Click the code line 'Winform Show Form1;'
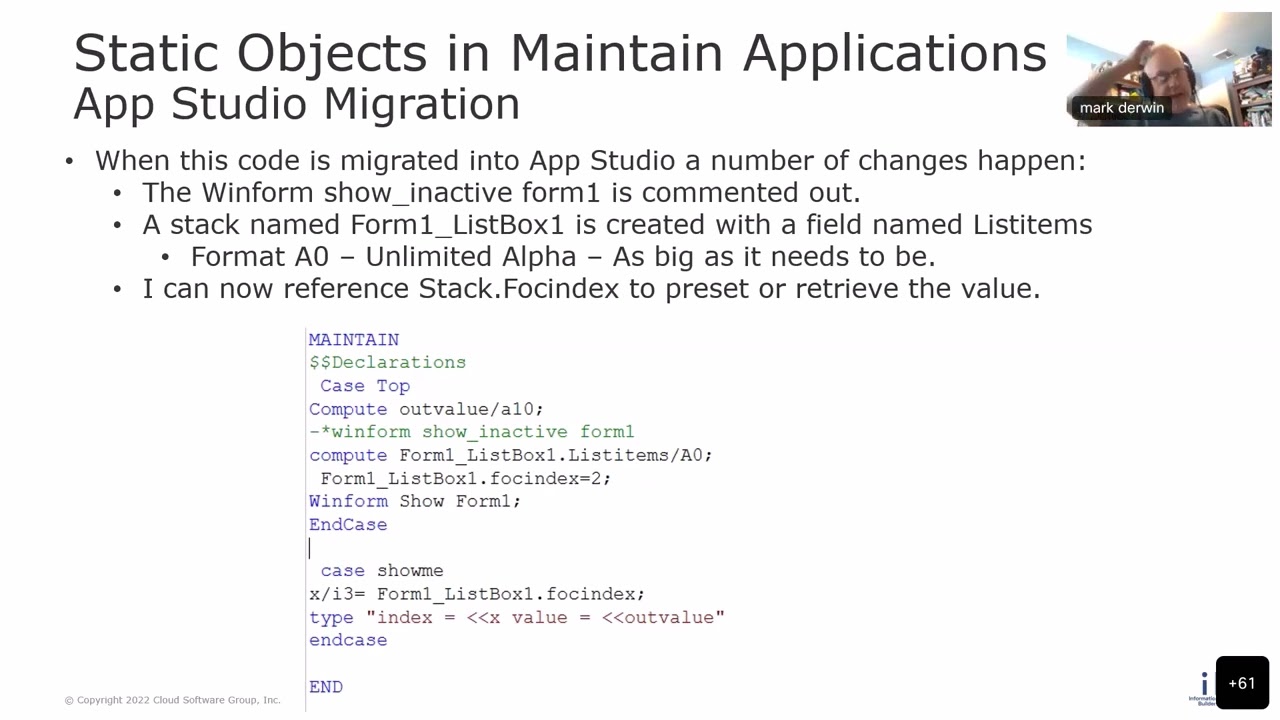 tap(415, 501)
